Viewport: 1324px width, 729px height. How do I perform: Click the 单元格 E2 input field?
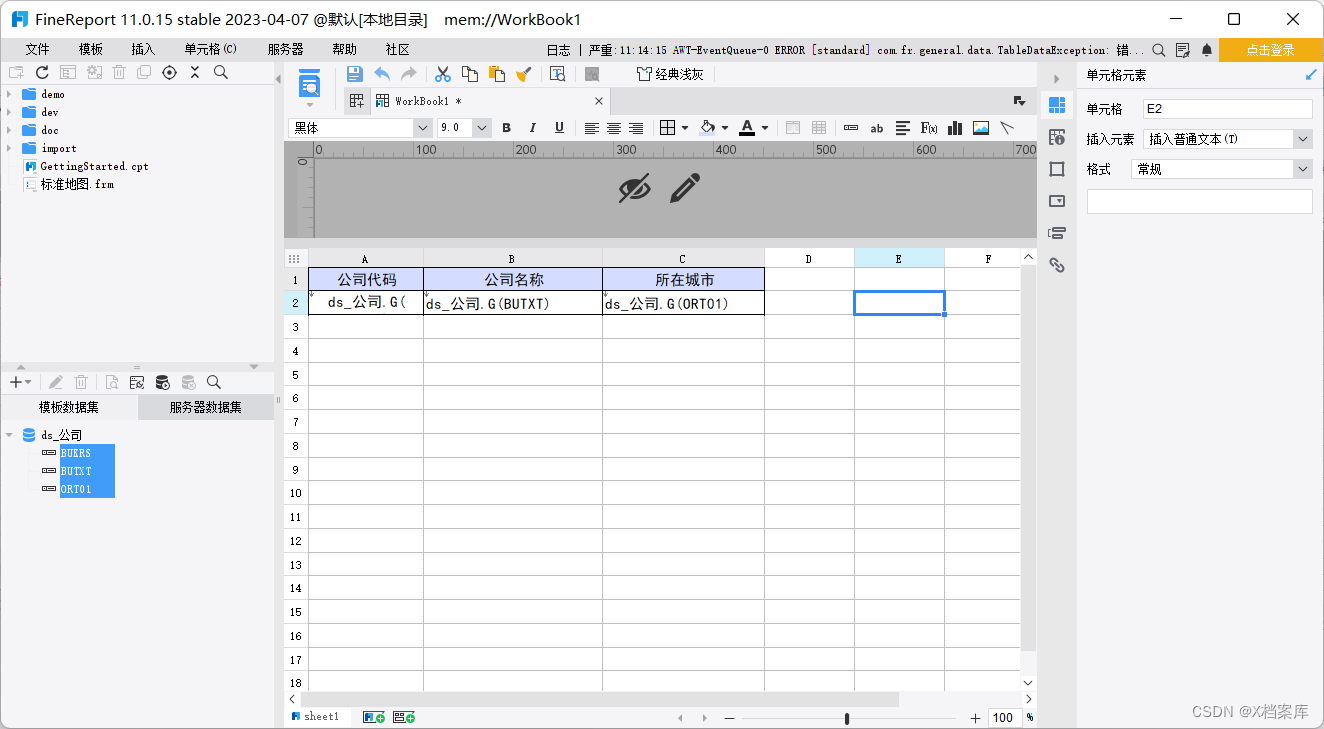click(1227, 109)
